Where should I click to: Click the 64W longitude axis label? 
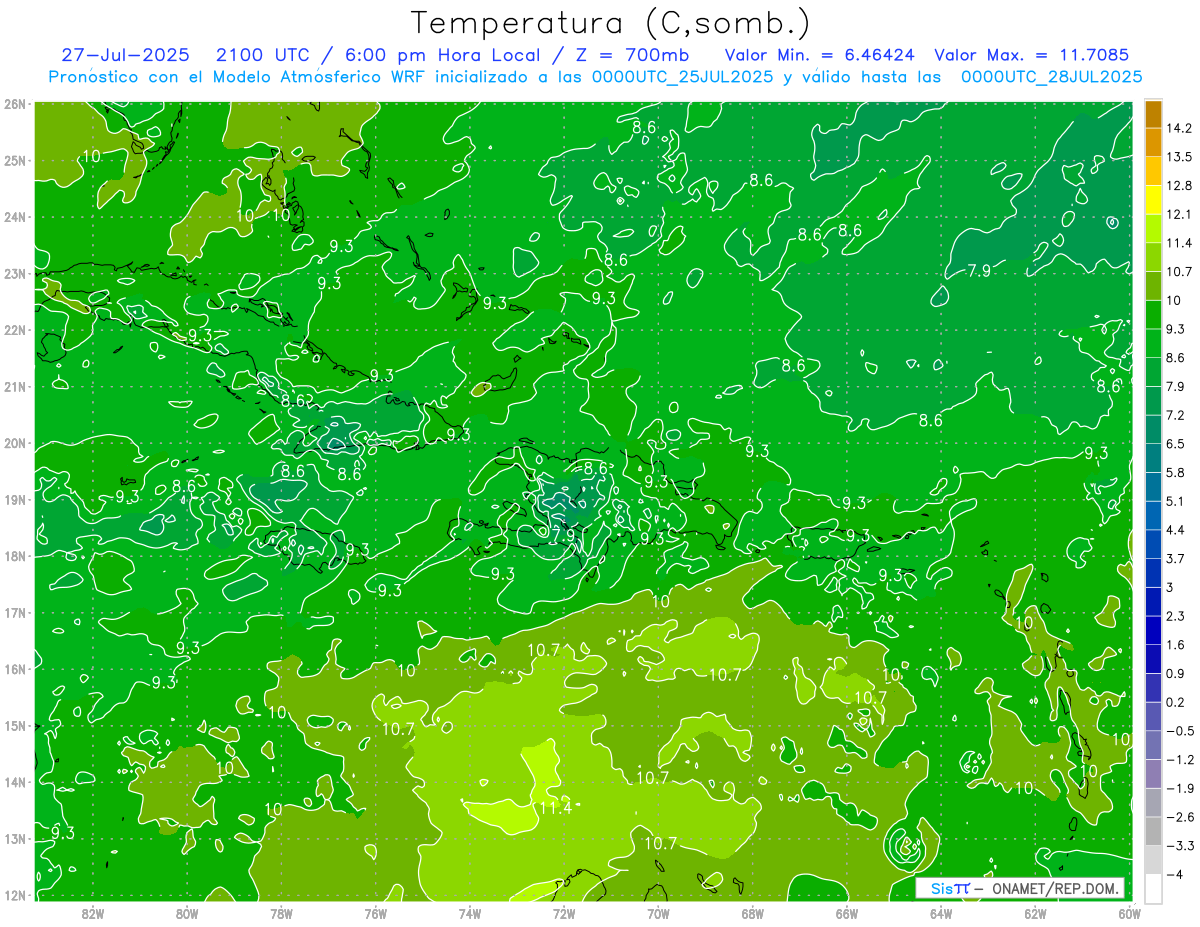coord(941,914)
